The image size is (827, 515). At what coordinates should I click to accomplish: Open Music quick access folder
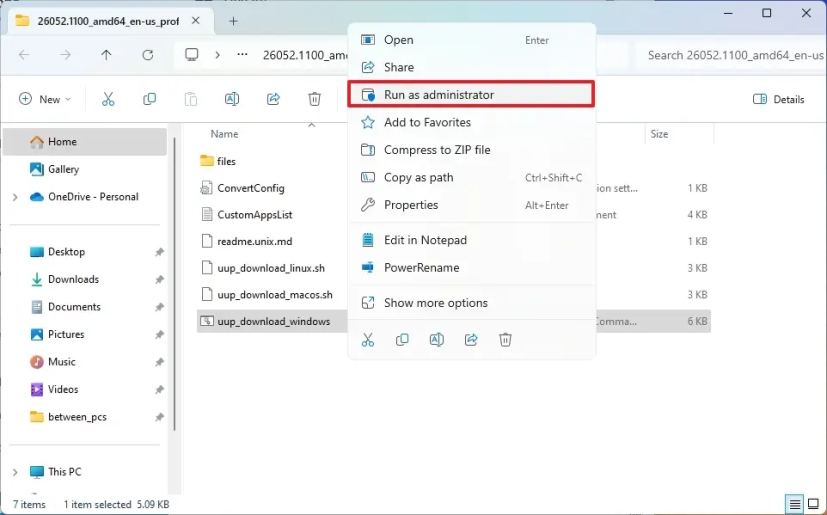85,361
